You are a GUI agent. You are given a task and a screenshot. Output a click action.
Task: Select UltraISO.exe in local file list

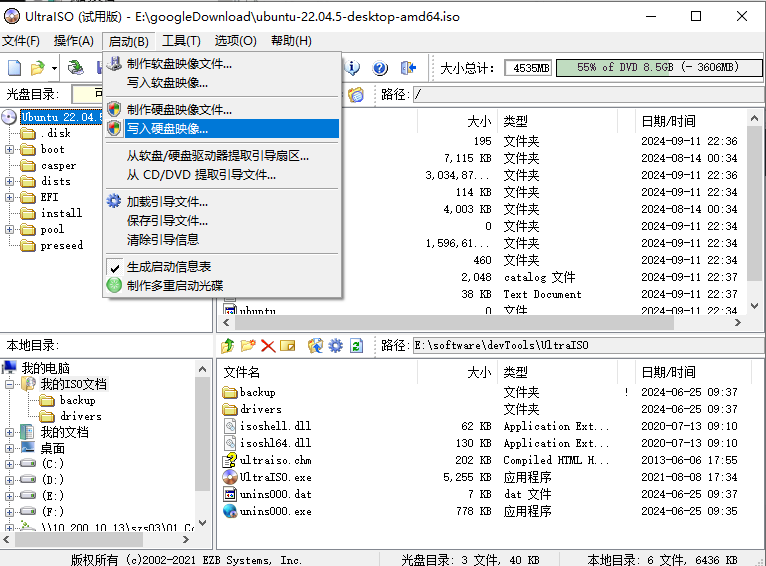pyautogui.click(x=276, y=477)
